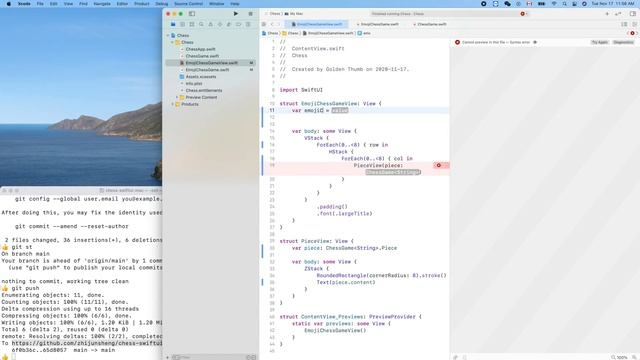Jump to the issue via red issue indicator
Screen dimensions: 640x360
click(x=632, y=33)
